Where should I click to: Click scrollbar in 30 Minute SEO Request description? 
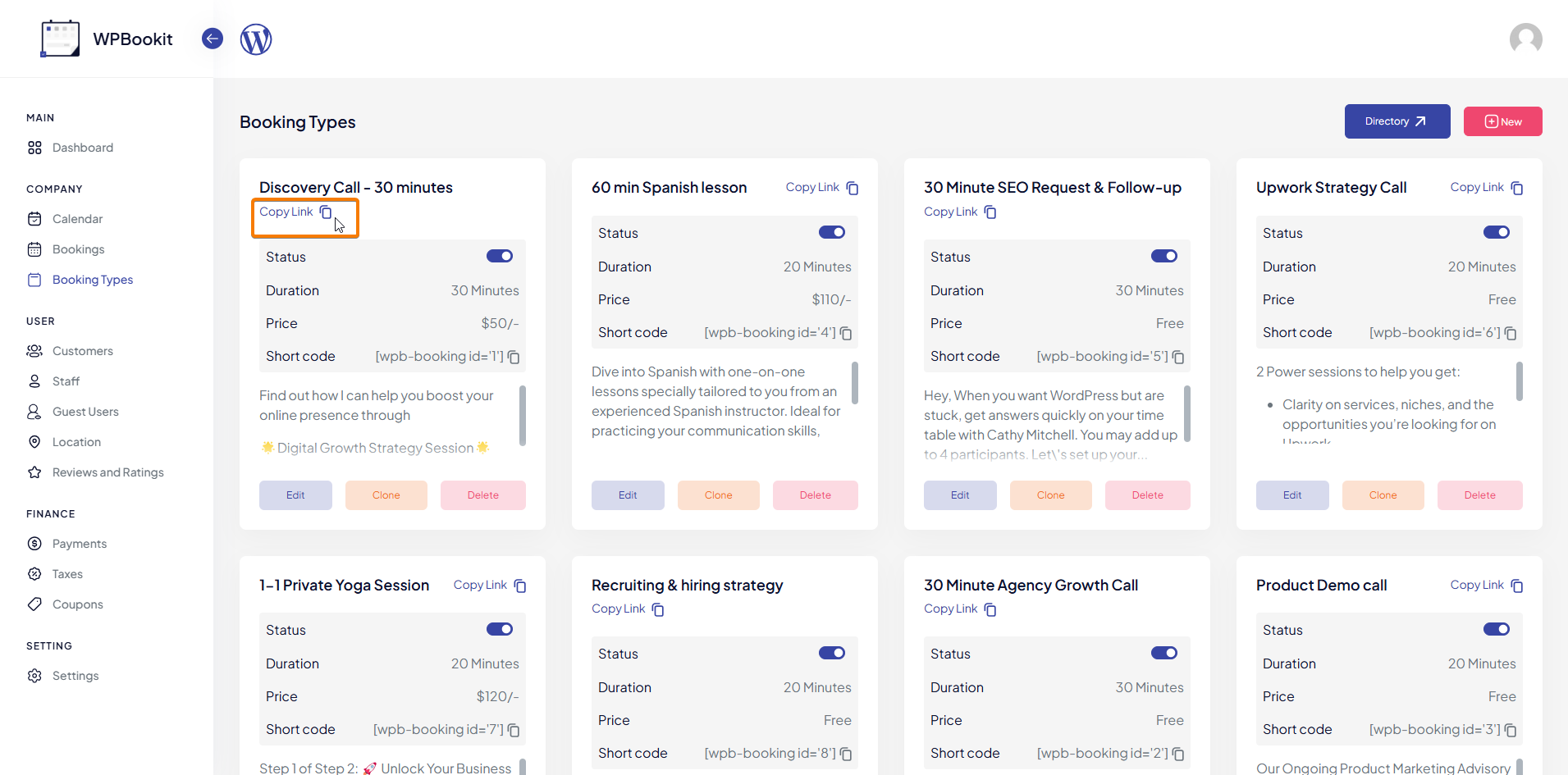pyautogui.click(x=1187, y=413)
